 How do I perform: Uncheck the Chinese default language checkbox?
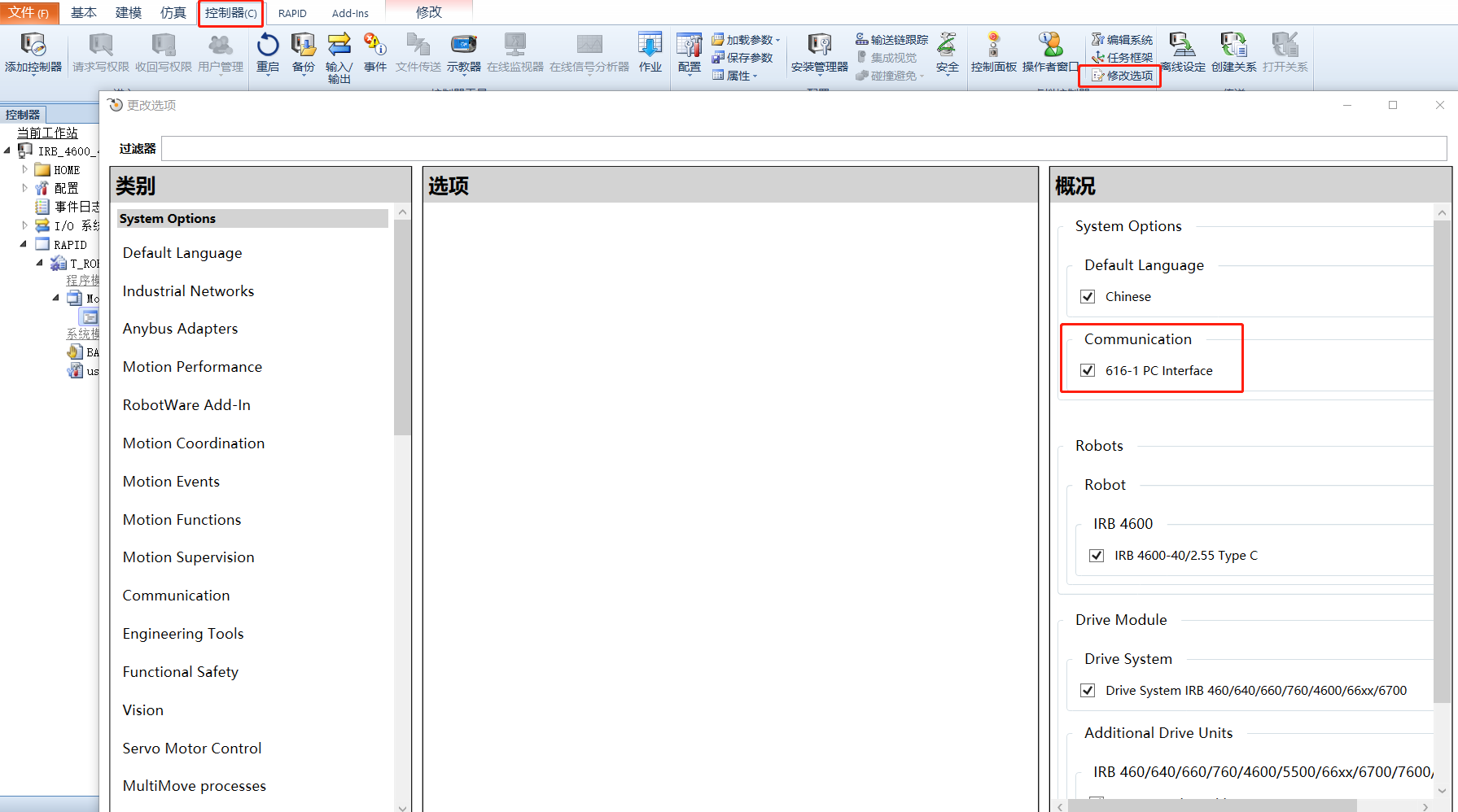click(1088, 296)
